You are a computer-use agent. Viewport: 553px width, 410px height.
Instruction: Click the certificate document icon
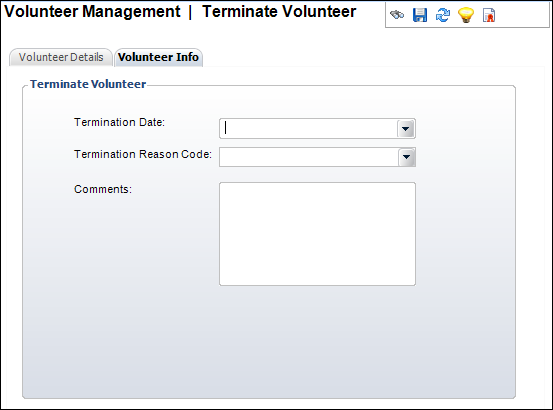[x=489, y=15]
